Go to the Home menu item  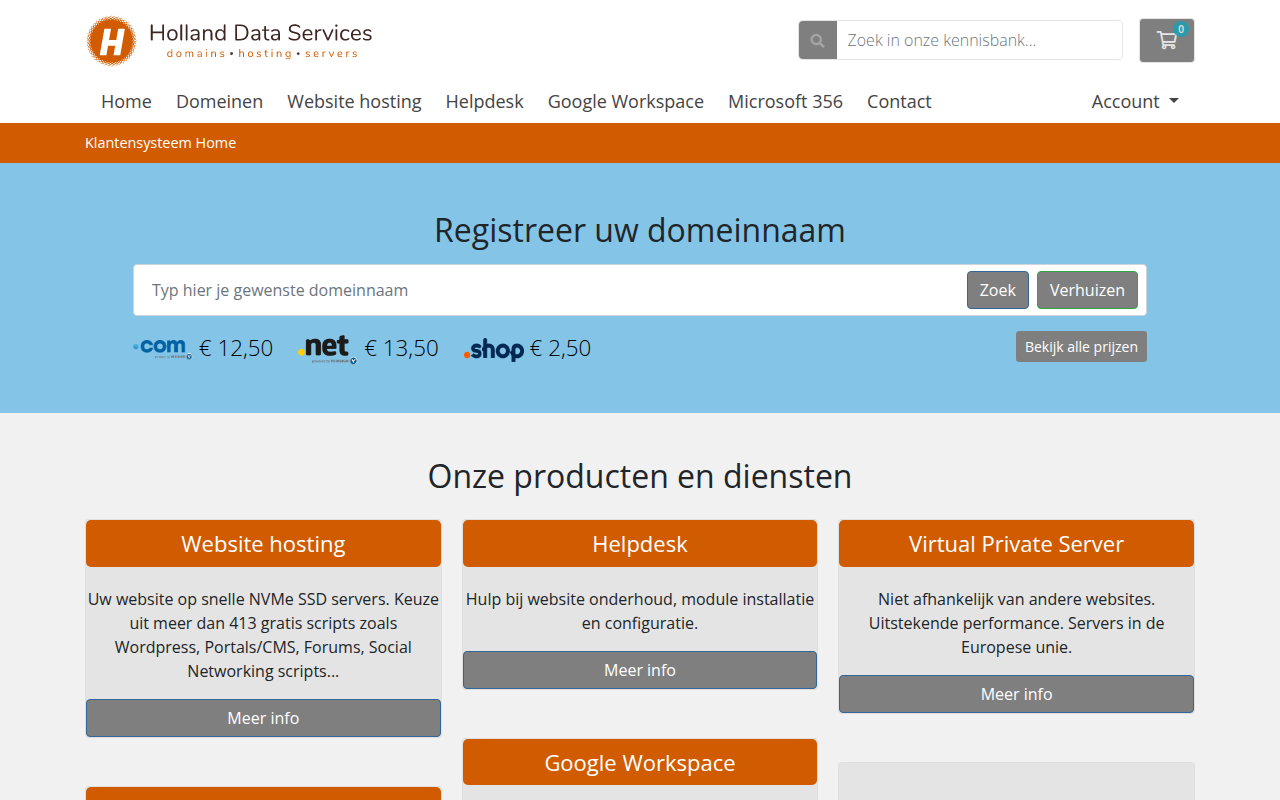[126, 101]
